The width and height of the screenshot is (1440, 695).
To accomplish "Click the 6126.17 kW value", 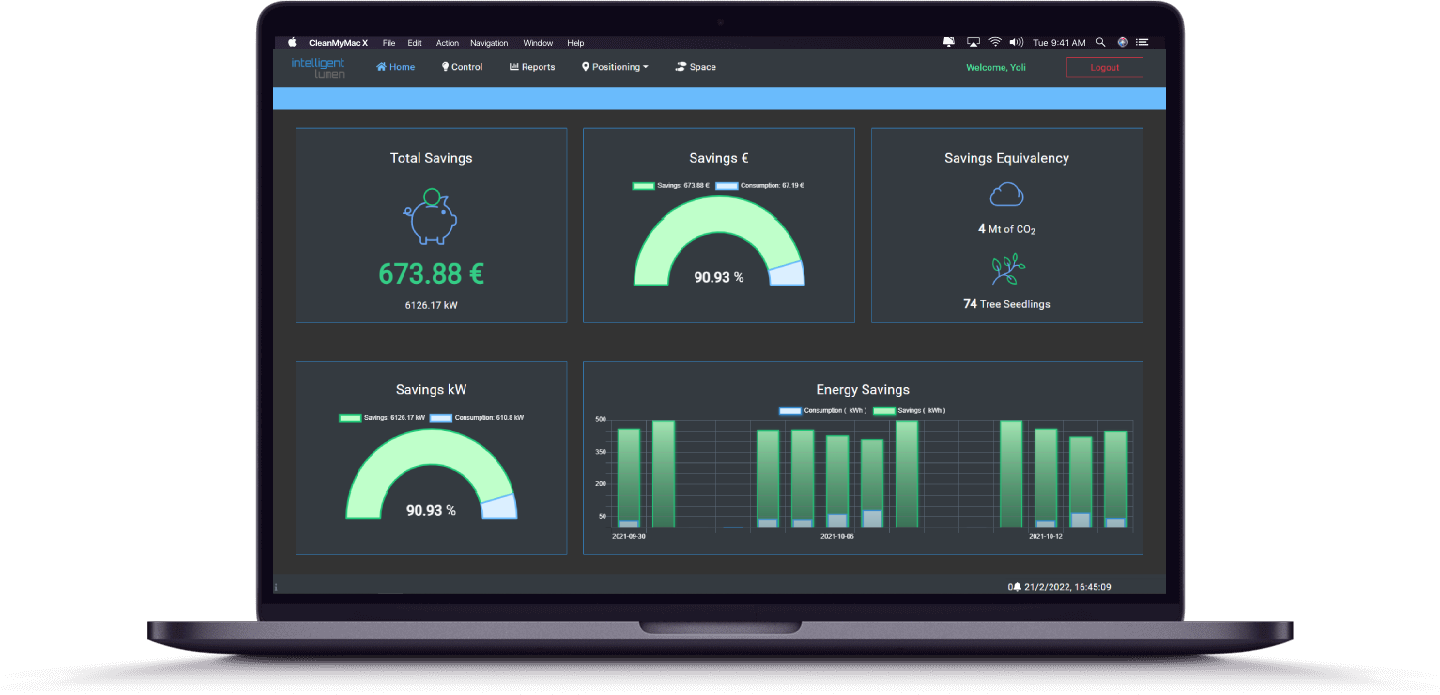I will 431,305.
